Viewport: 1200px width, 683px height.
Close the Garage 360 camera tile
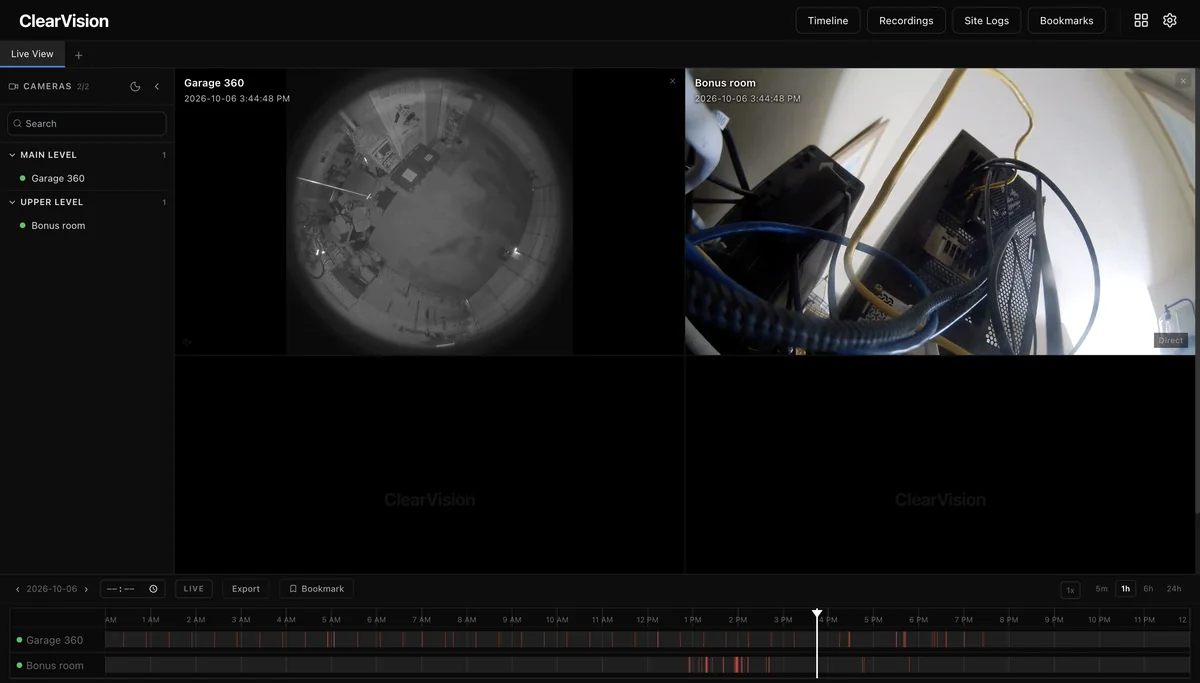tap(672, 81)
